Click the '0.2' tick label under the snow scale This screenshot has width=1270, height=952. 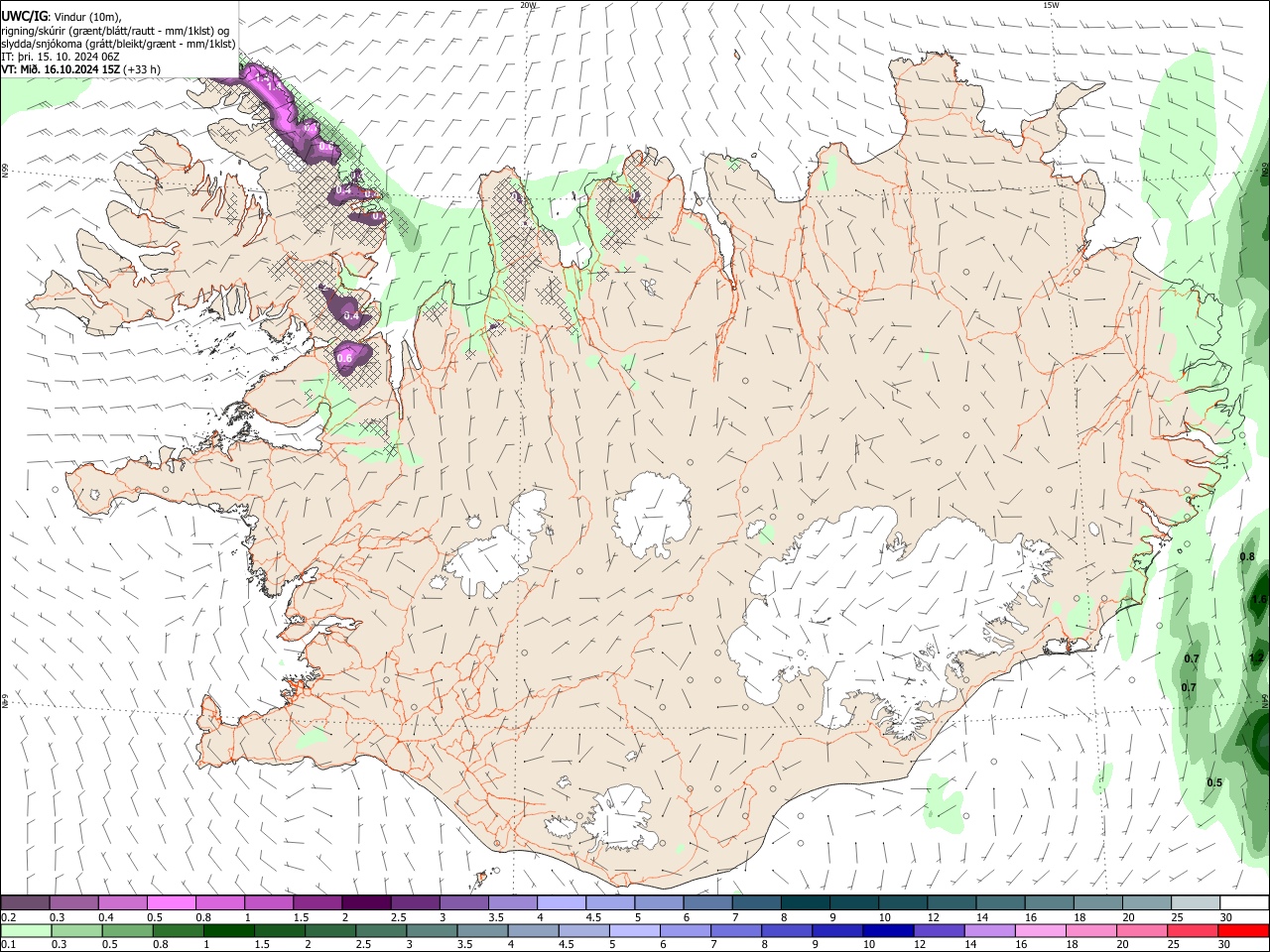[x=9, y=917]
